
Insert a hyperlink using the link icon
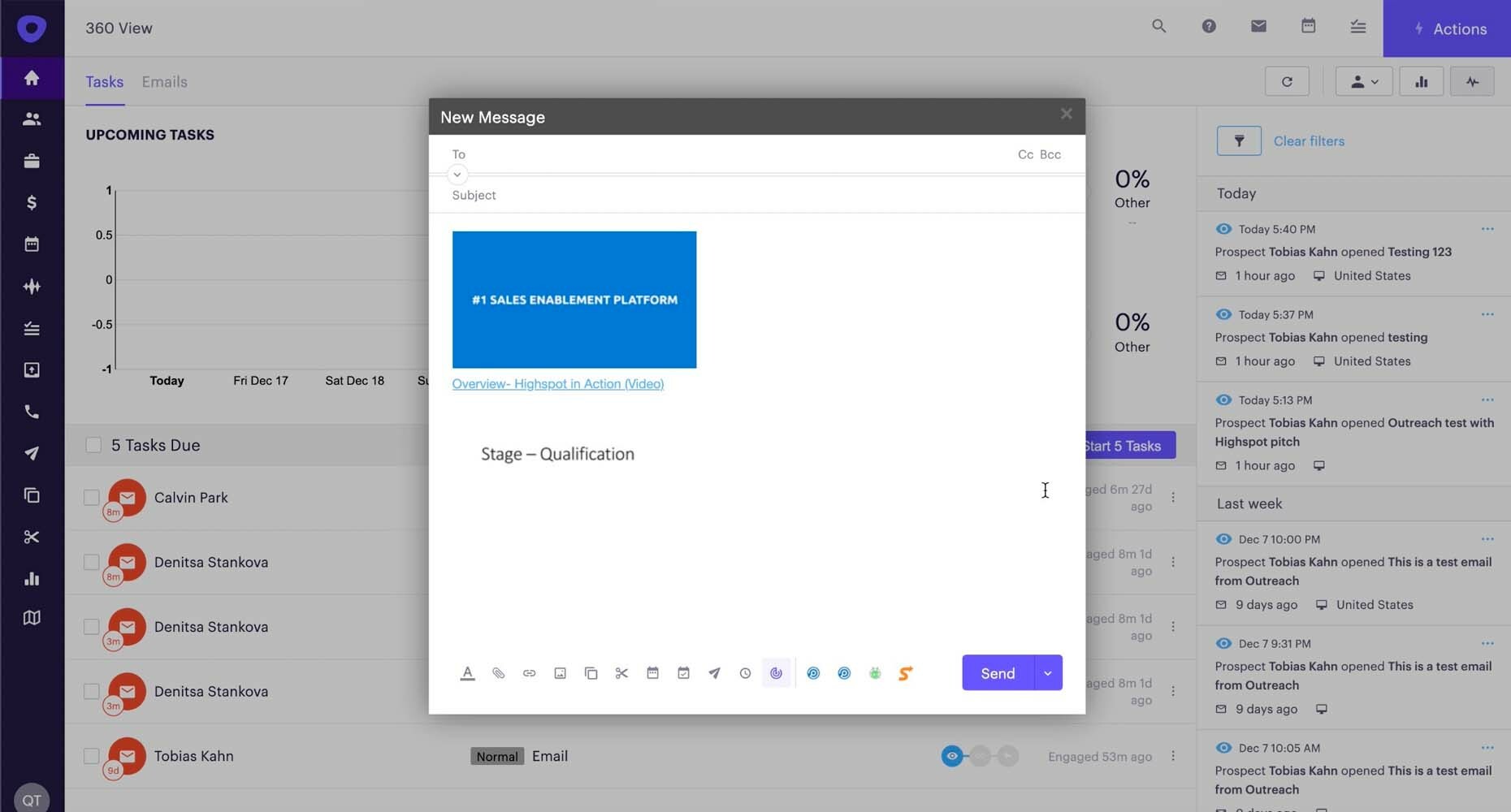pyautogui.click(x=529, y=672)
